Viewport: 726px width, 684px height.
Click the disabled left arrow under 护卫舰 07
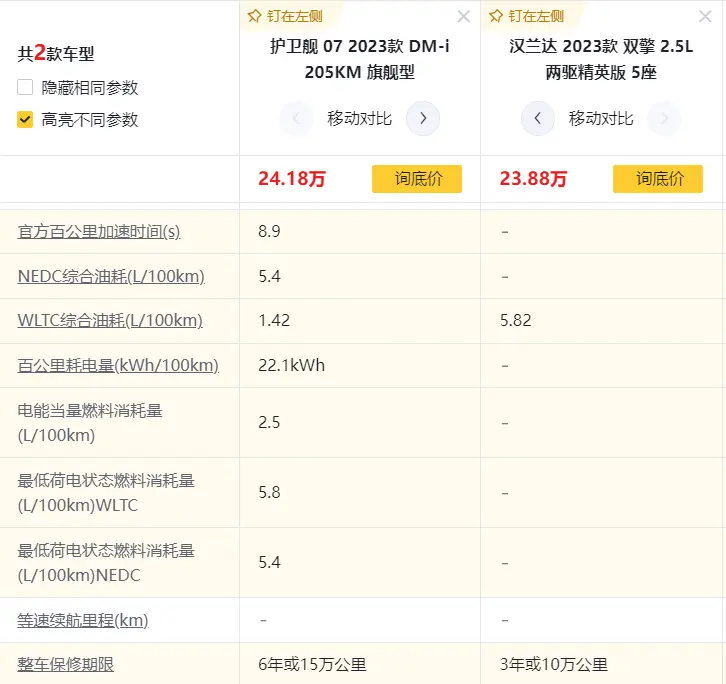pos(296,119)
